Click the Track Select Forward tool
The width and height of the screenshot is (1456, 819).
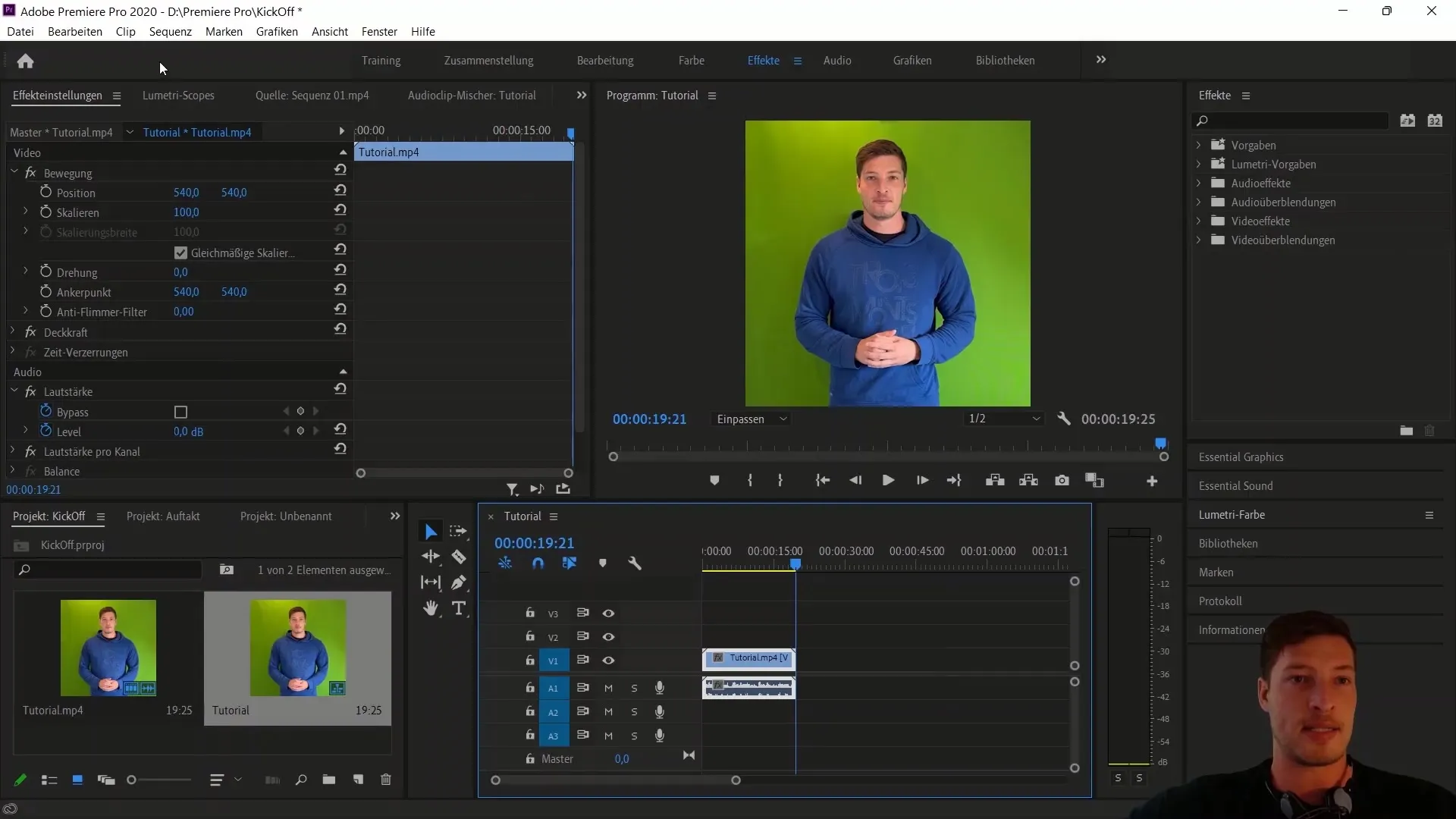[458, 531]
